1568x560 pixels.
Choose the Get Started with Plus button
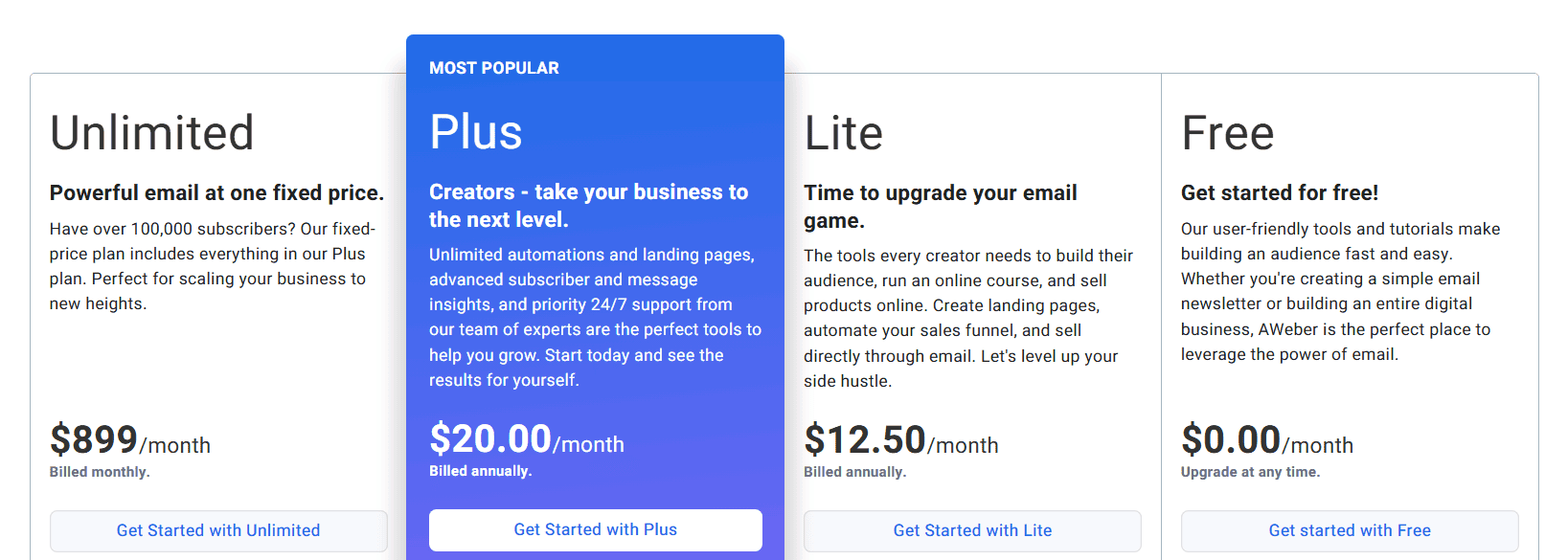[596, 529]
